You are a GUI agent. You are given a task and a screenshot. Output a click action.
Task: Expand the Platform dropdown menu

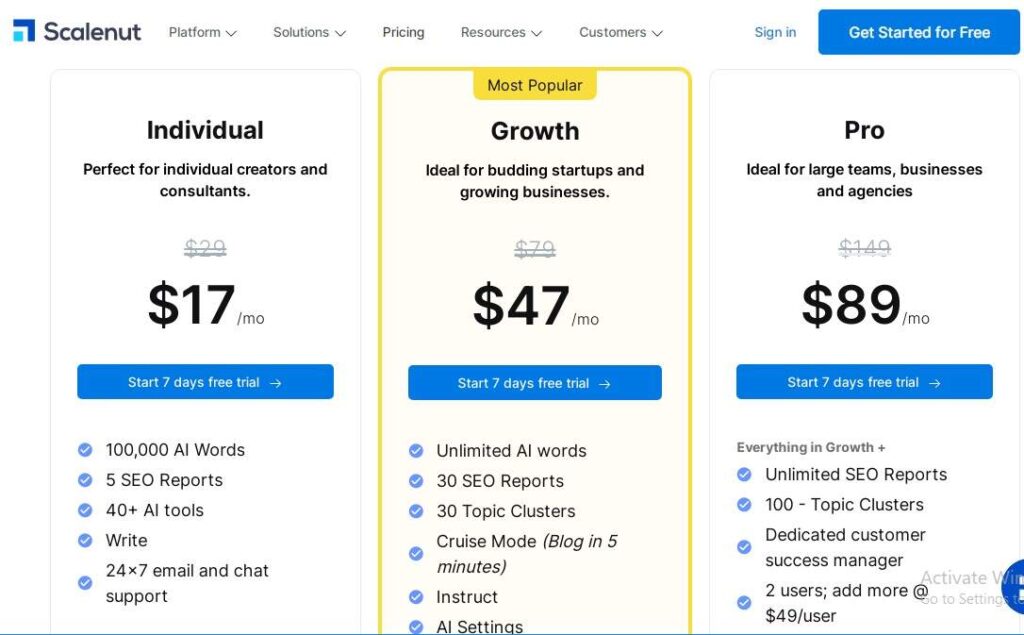click(202, 32)
